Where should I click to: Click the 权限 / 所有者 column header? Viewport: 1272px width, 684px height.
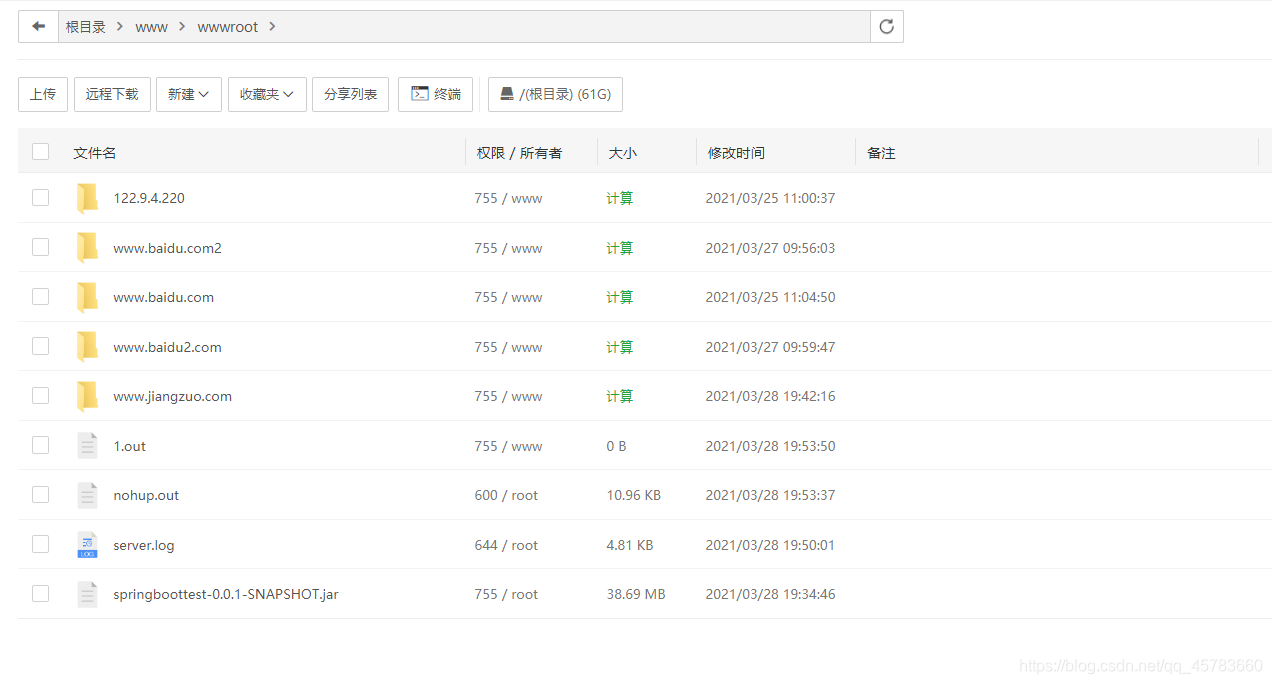pyautogui.click(x=519, y=153)
